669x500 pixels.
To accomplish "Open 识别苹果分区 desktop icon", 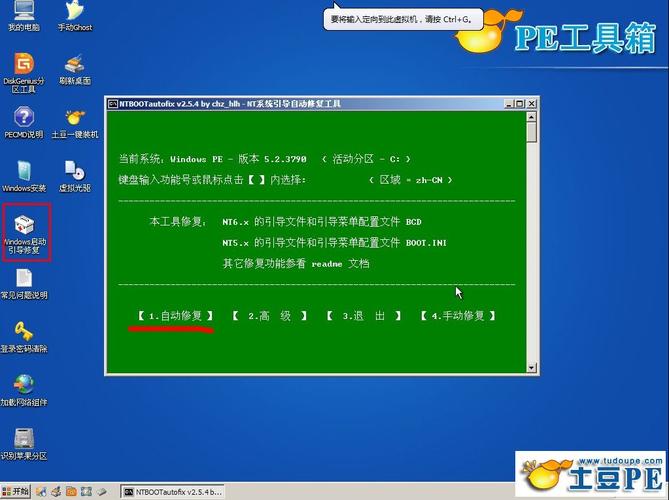I will 23,440.
